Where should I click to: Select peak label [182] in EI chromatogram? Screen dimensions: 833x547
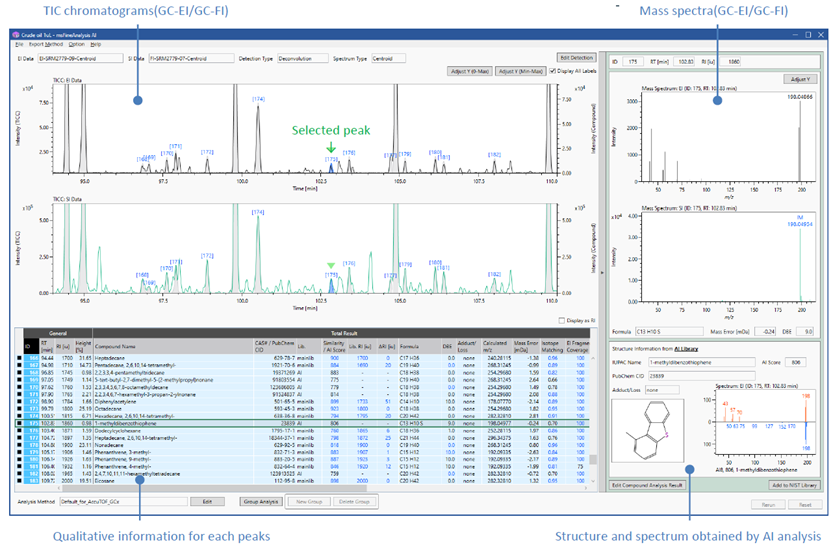pyautogui.click(x=495, y=155)
